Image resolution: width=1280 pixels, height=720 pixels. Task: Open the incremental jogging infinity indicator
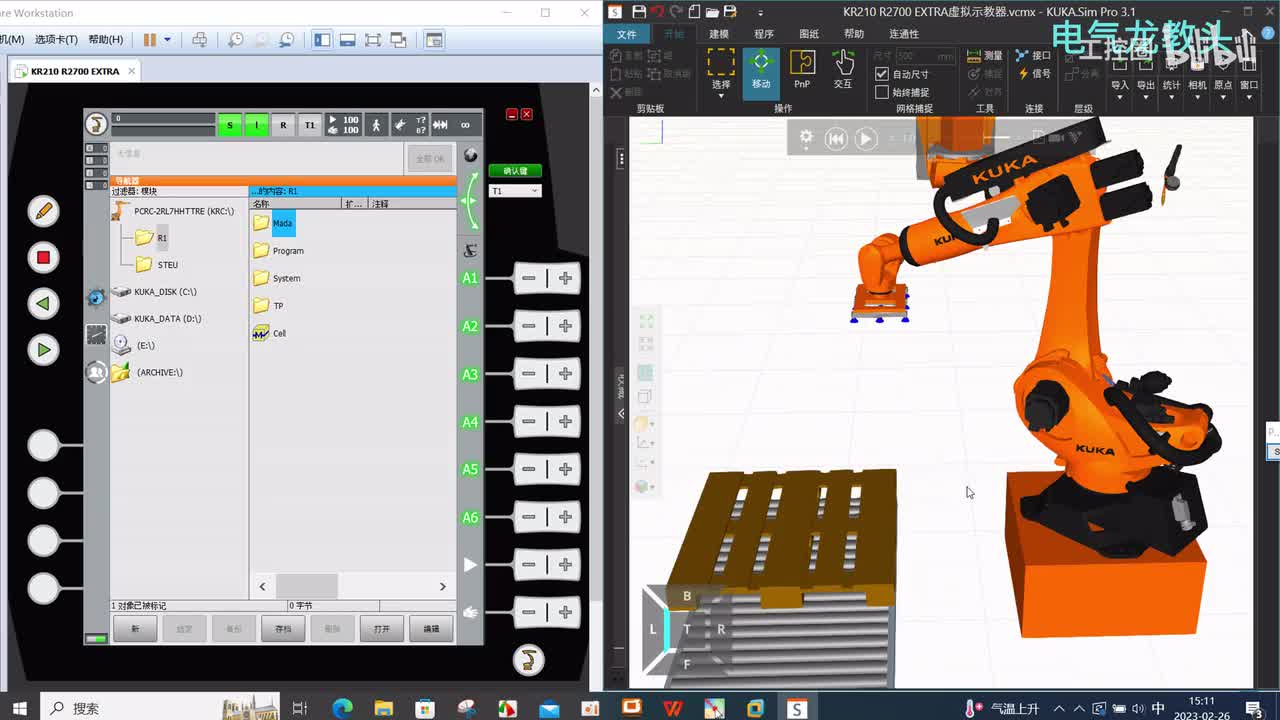tap(465, 125)
